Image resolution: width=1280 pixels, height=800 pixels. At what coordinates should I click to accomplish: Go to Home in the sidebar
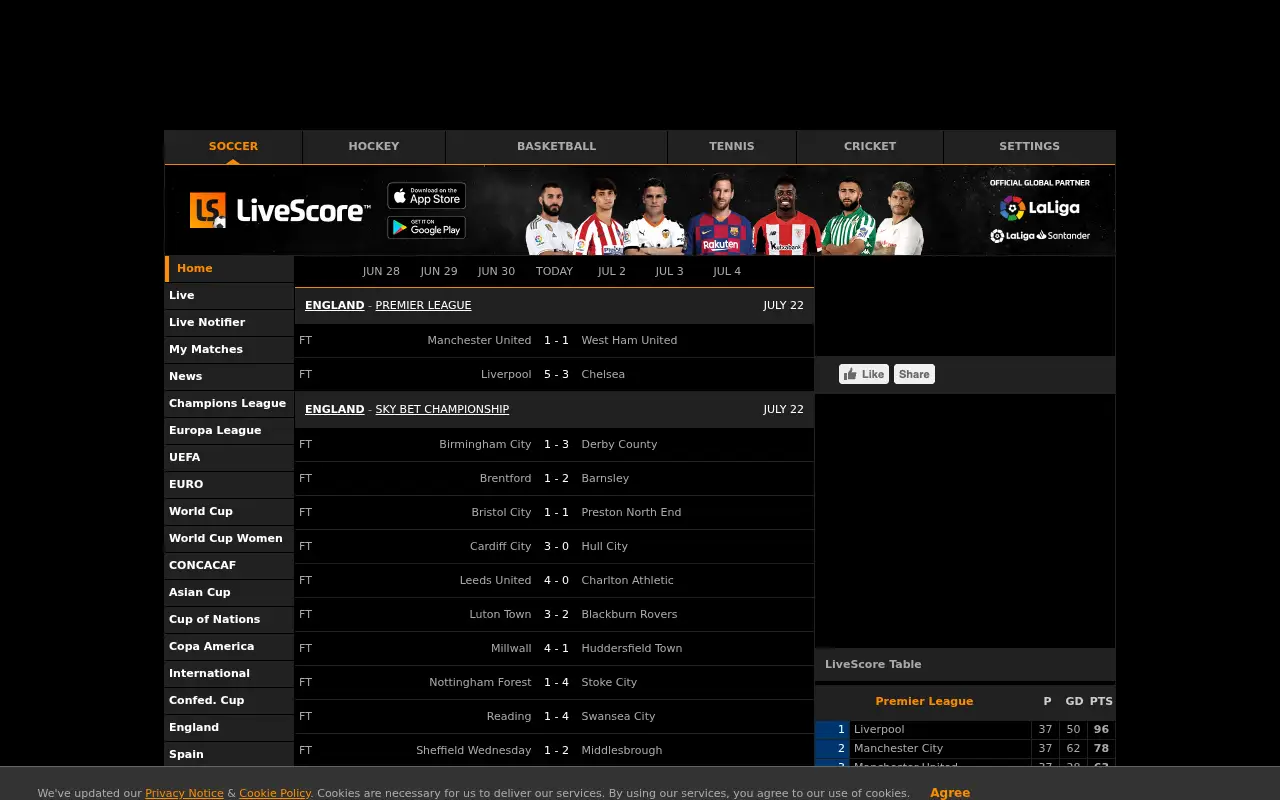coord(229,268)
